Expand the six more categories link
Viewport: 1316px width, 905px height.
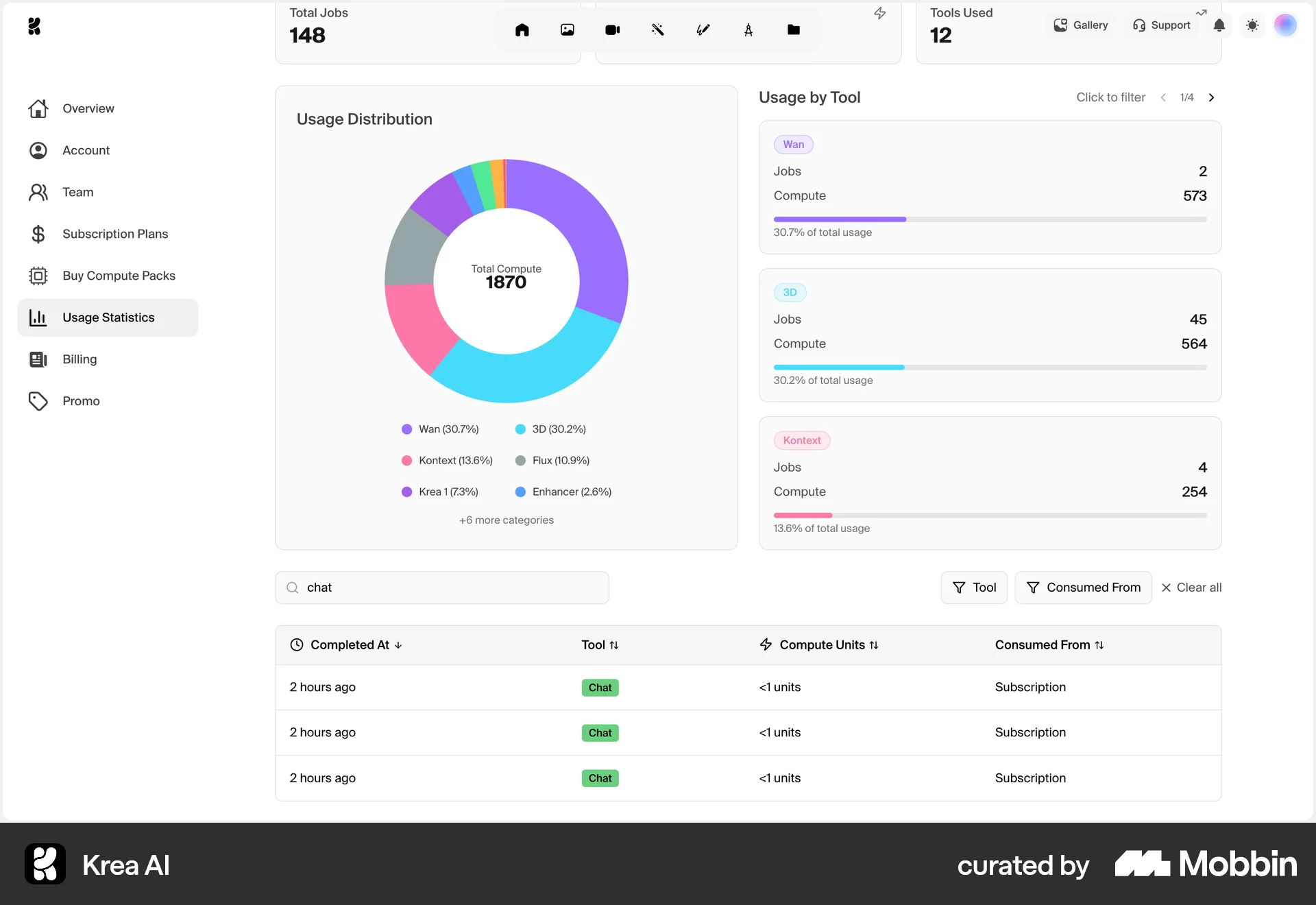[x=506, y=520]
